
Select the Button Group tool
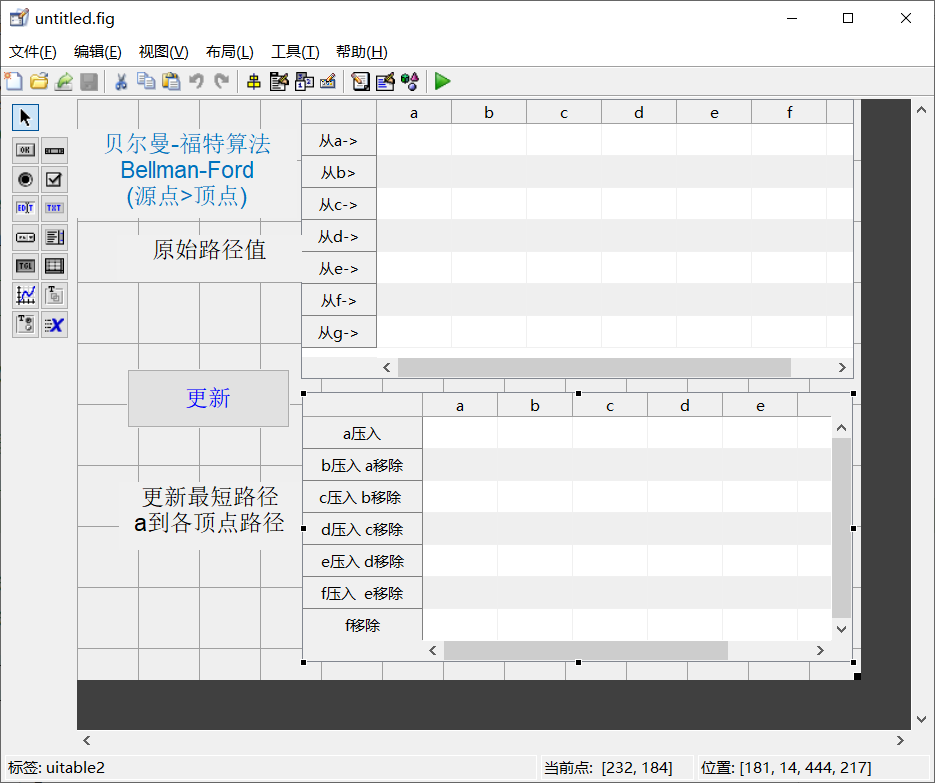(24, 324)
